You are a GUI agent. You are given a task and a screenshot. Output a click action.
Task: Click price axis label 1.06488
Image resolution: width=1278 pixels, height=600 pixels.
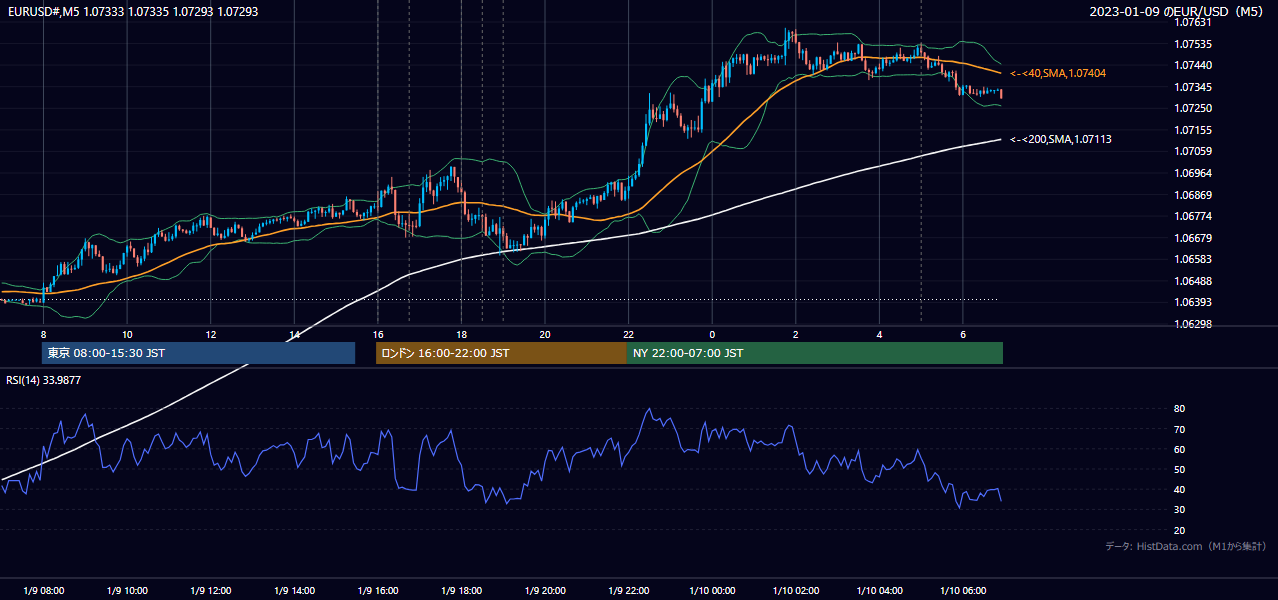(1193, 281)
